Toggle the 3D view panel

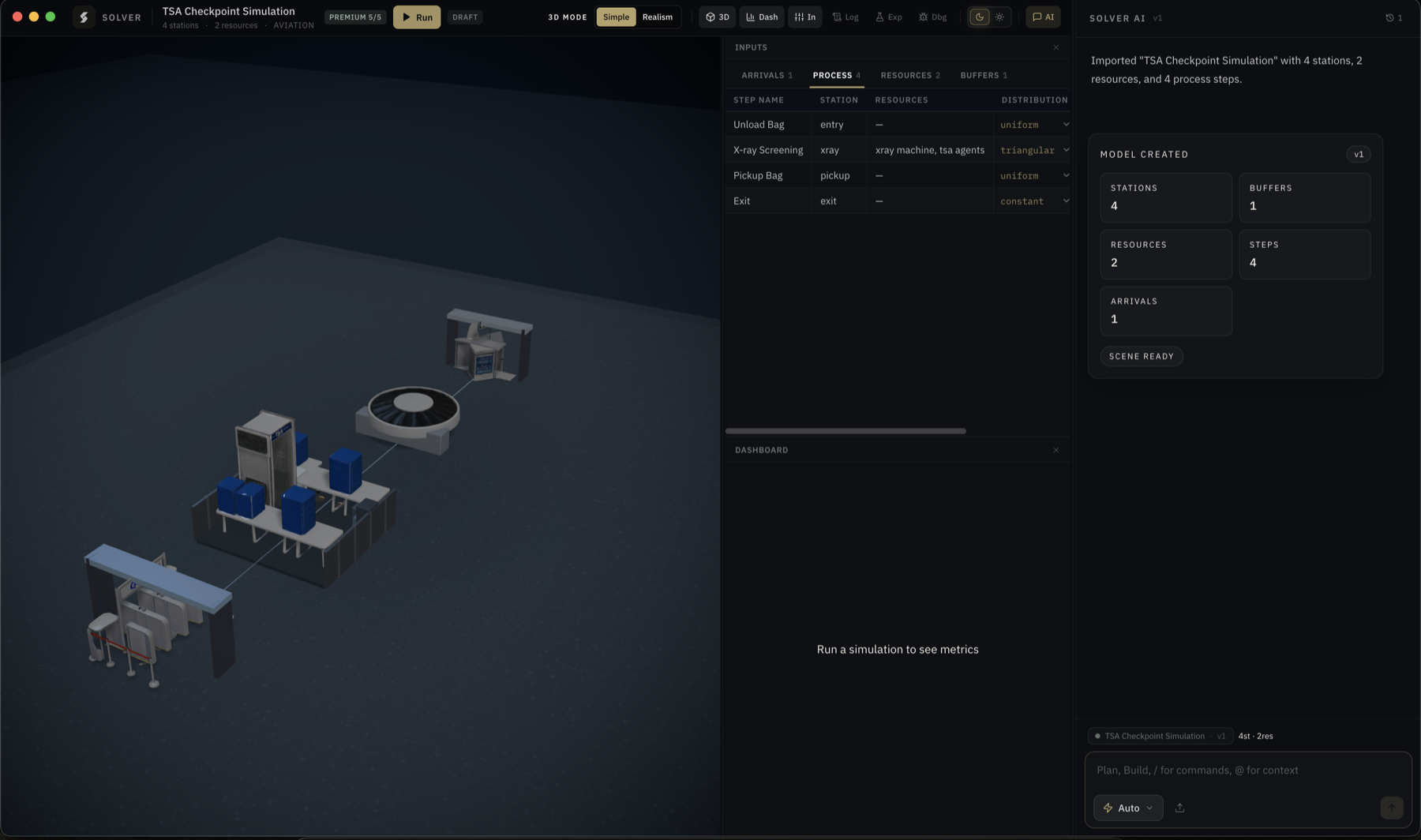pyautogui.click(x=718, y=17)
